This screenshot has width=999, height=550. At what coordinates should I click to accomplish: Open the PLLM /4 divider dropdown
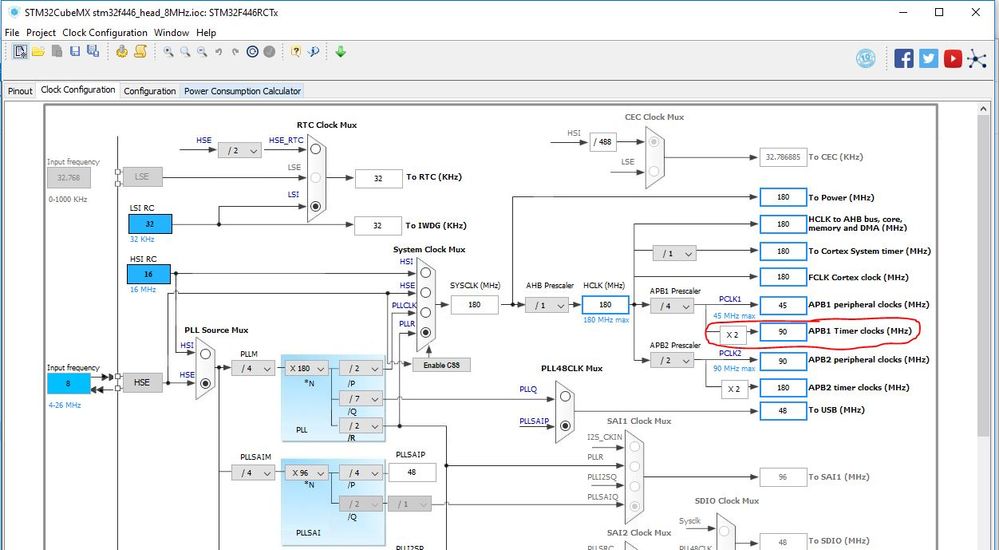[x=253, y=368]
